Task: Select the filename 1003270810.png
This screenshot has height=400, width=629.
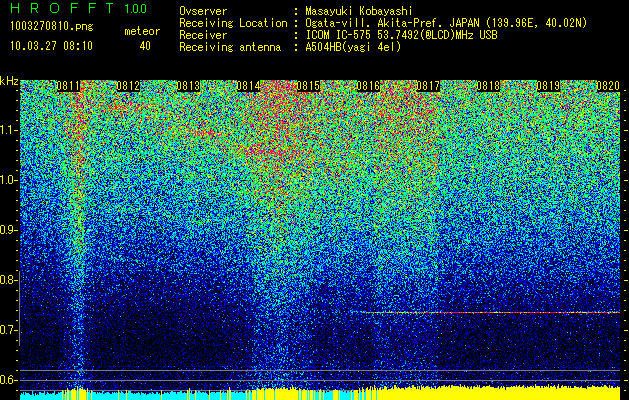Action: (x=52, y=27)
